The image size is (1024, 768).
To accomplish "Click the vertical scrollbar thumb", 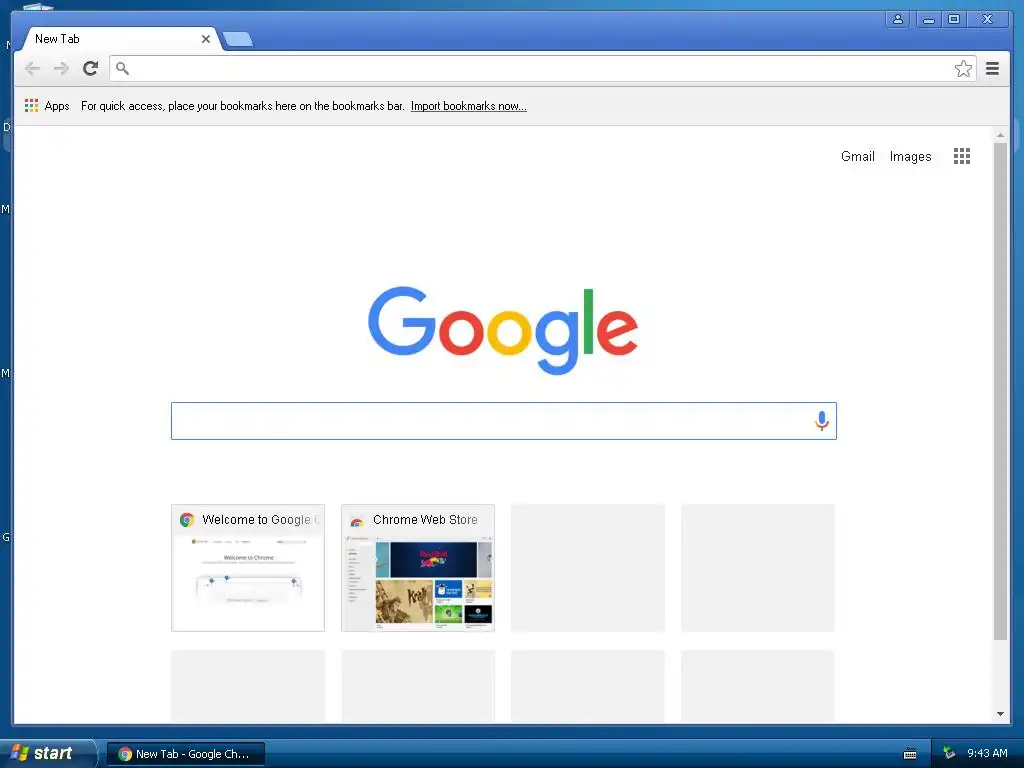I will point(1000,391).
